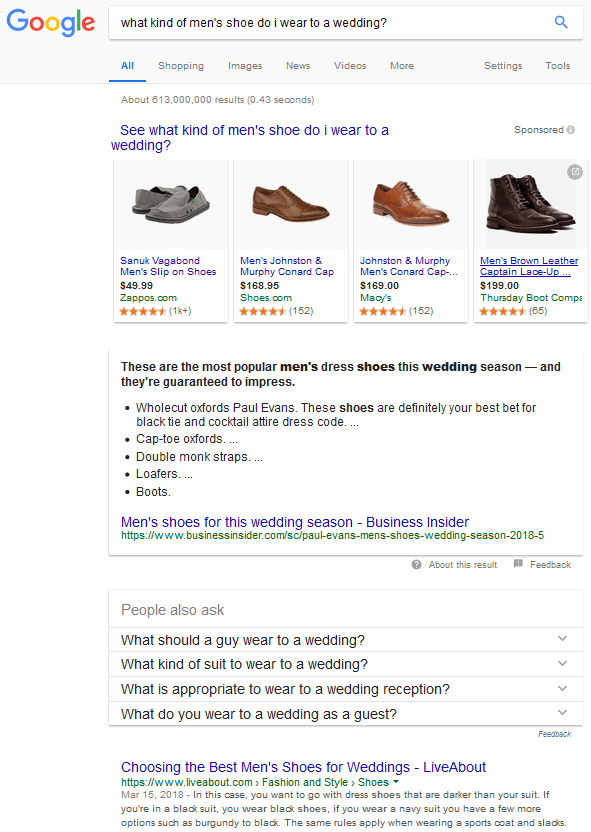This screenshot has width=591, height=832.
Task: Click the "Loafers" bullet
Action: tap(164, 474)
